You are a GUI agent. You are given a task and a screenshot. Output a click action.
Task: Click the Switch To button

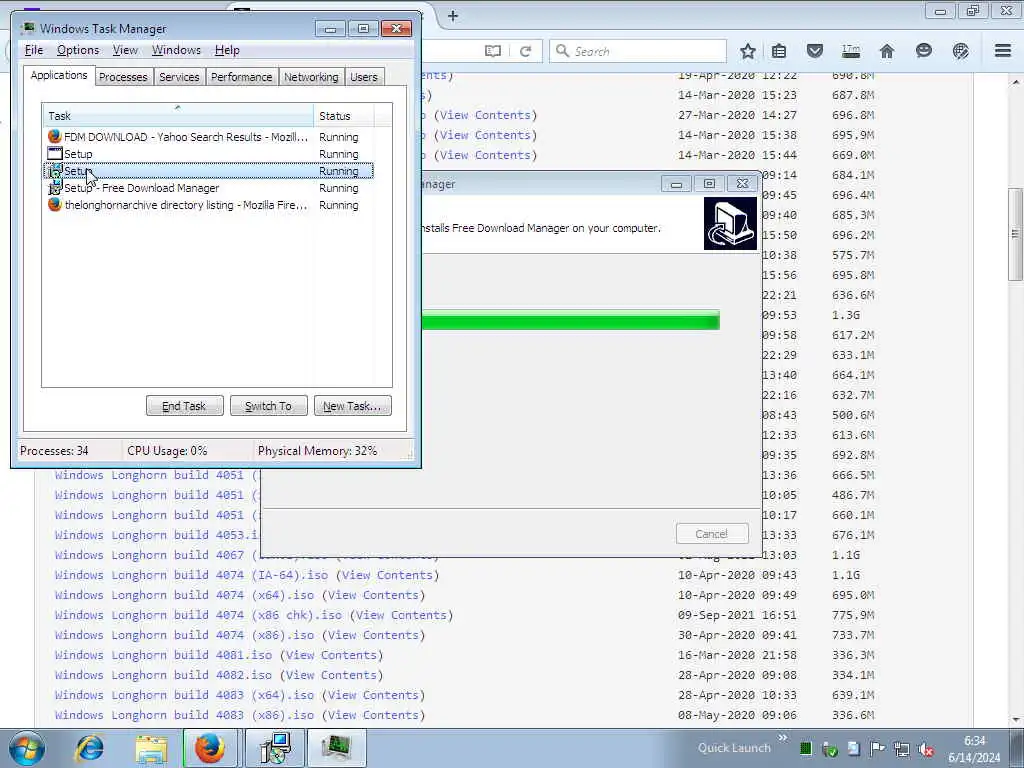pos(268,406)
